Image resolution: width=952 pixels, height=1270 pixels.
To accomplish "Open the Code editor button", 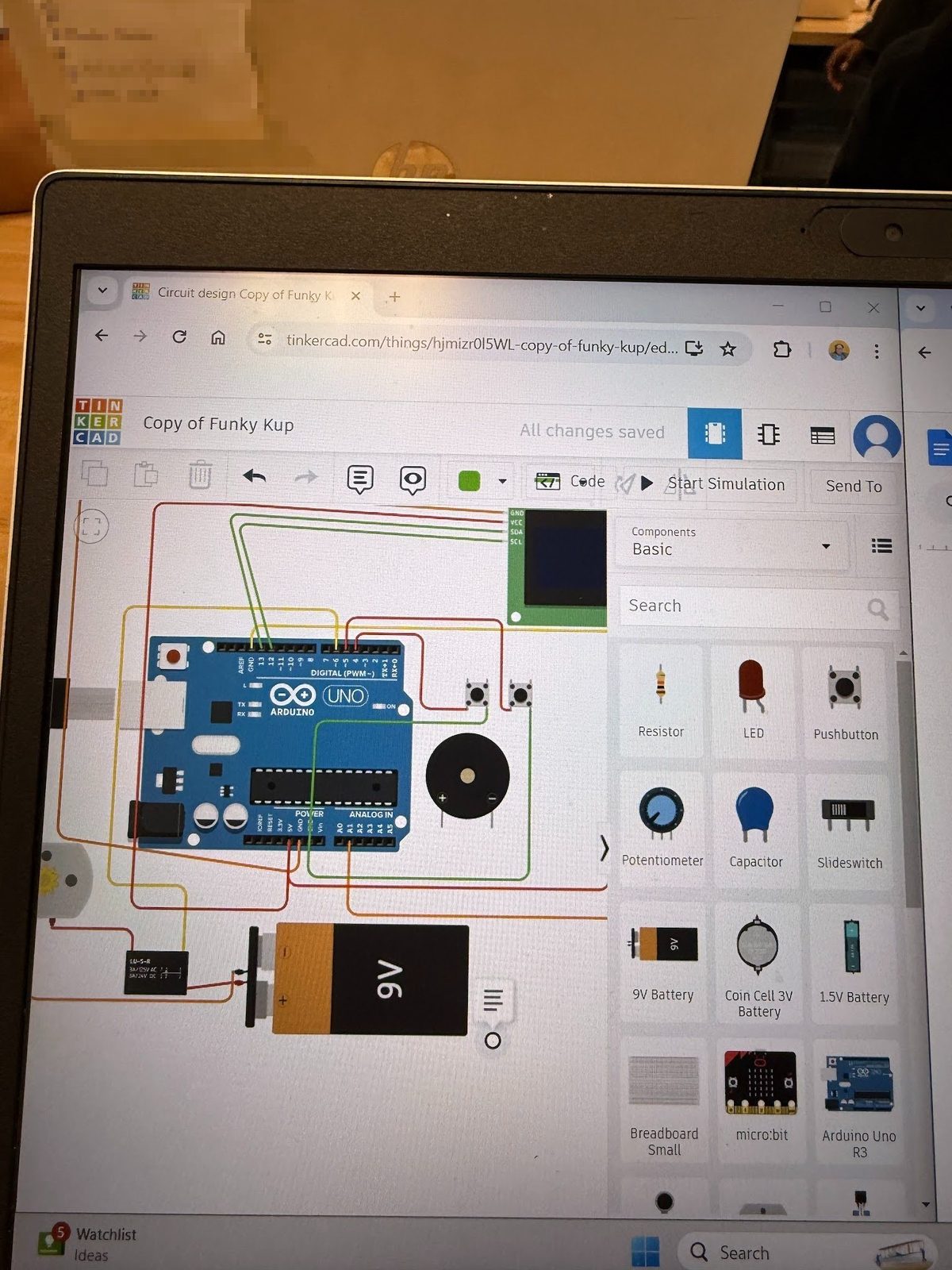I will pyautogui.click(x=570, y=482).
